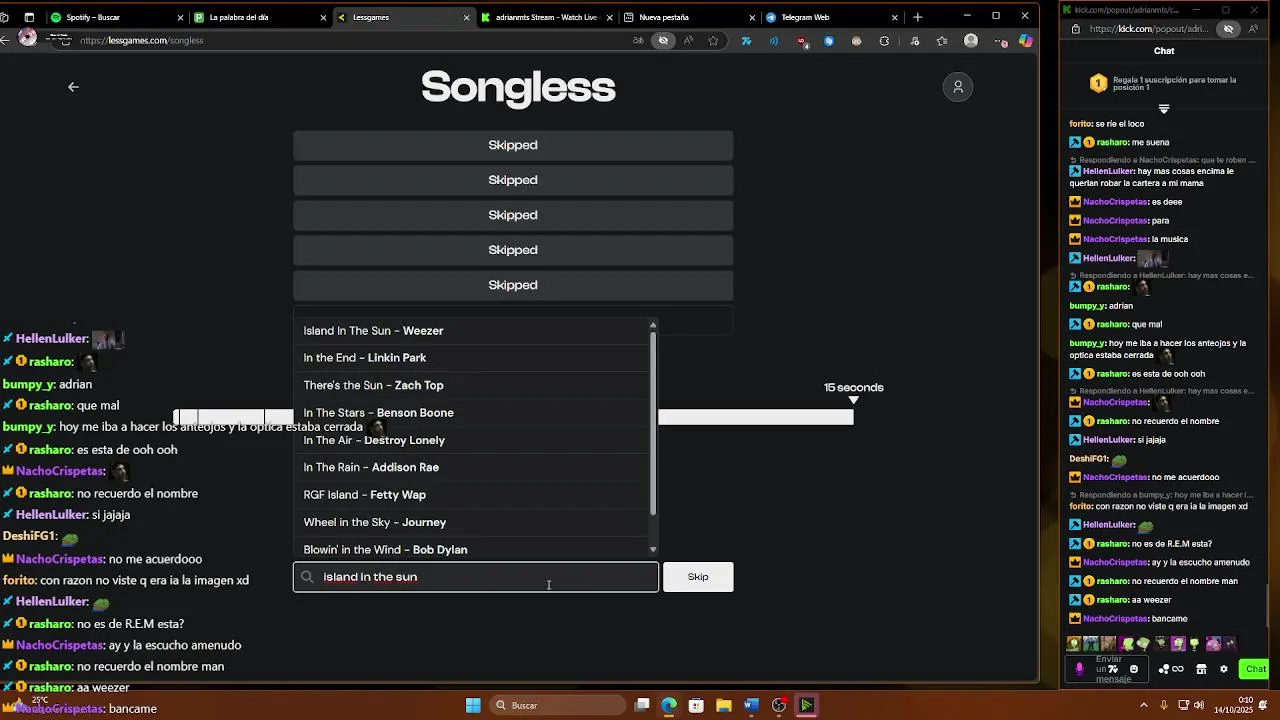
Task: Show hidden system tray icons chevron
Action: [1144, 706]
